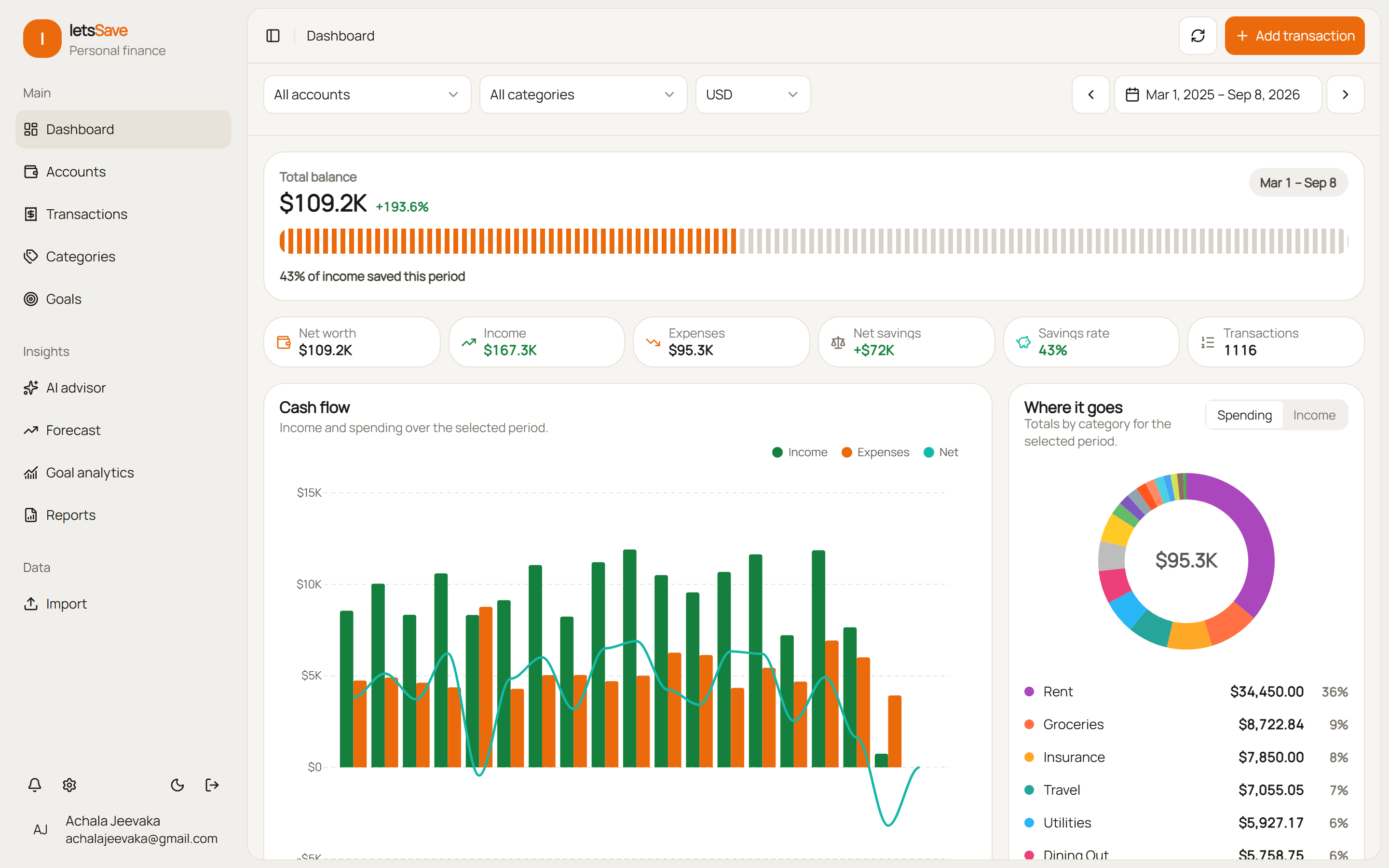Open Categories in the sidebar
The width and height of the screenshot is (1389, 868).
(x=123, y=257)
